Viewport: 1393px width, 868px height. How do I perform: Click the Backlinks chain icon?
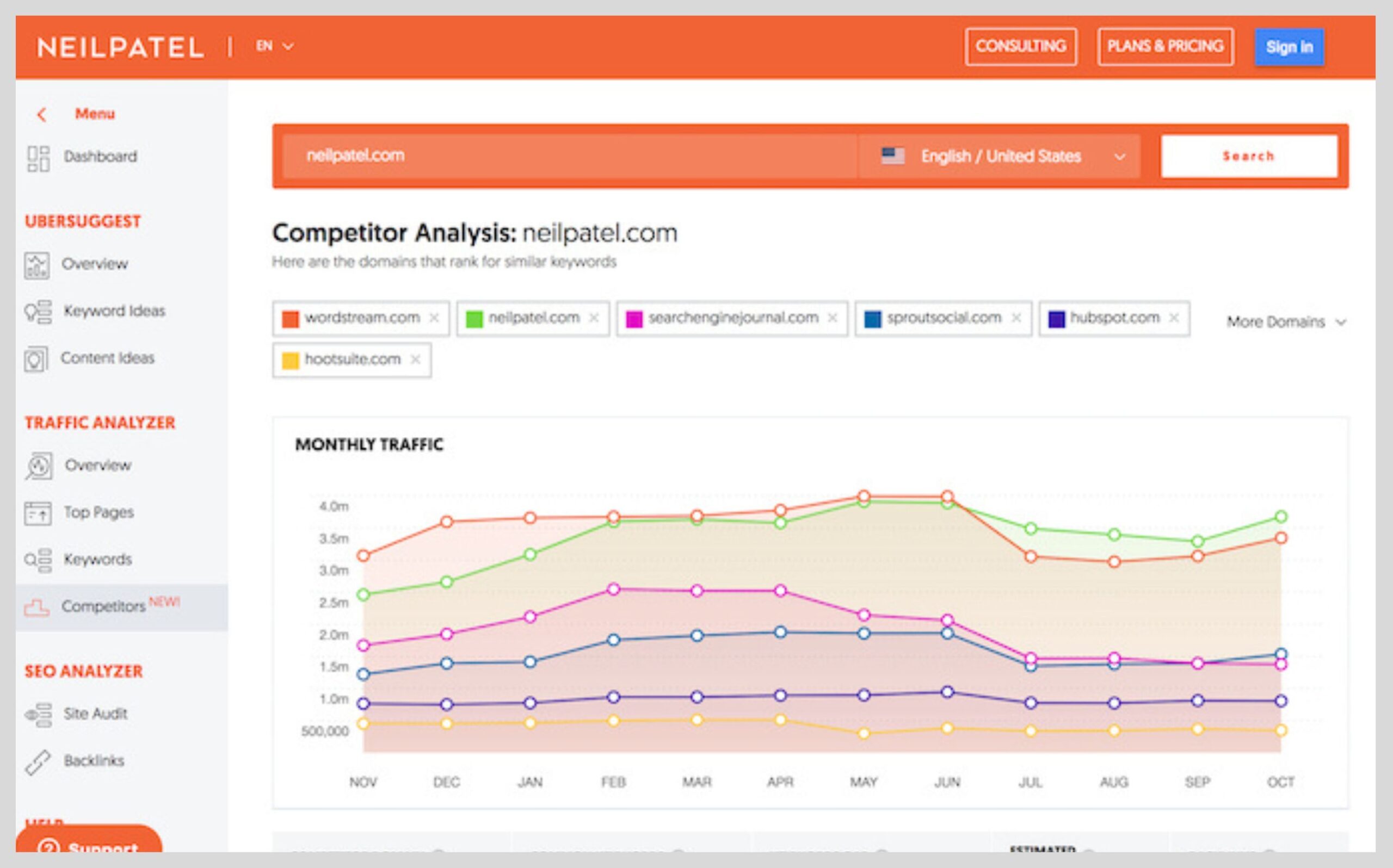click(38, 762)
